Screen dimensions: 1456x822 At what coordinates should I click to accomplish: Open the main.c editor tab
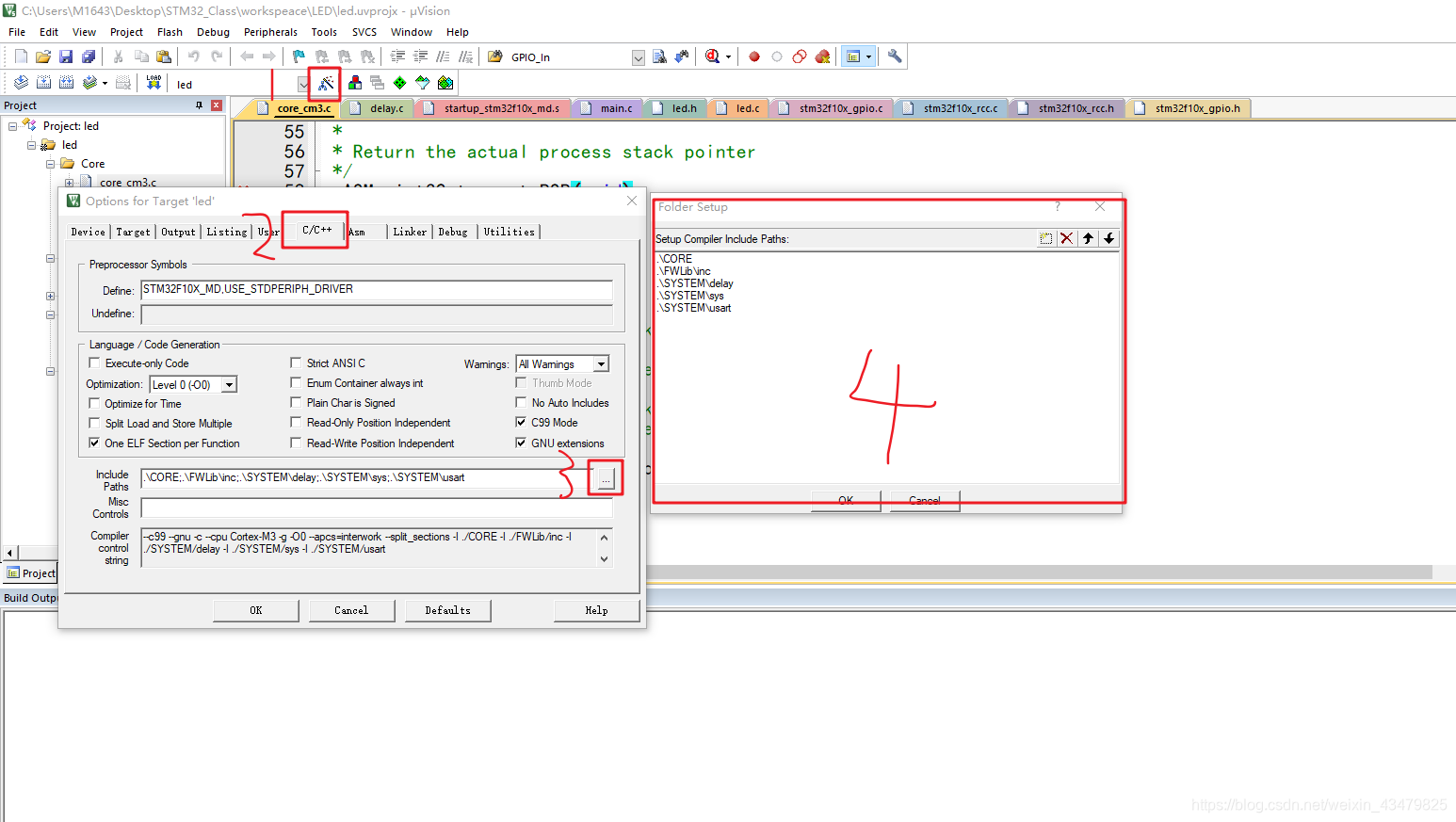pos(608,108)
